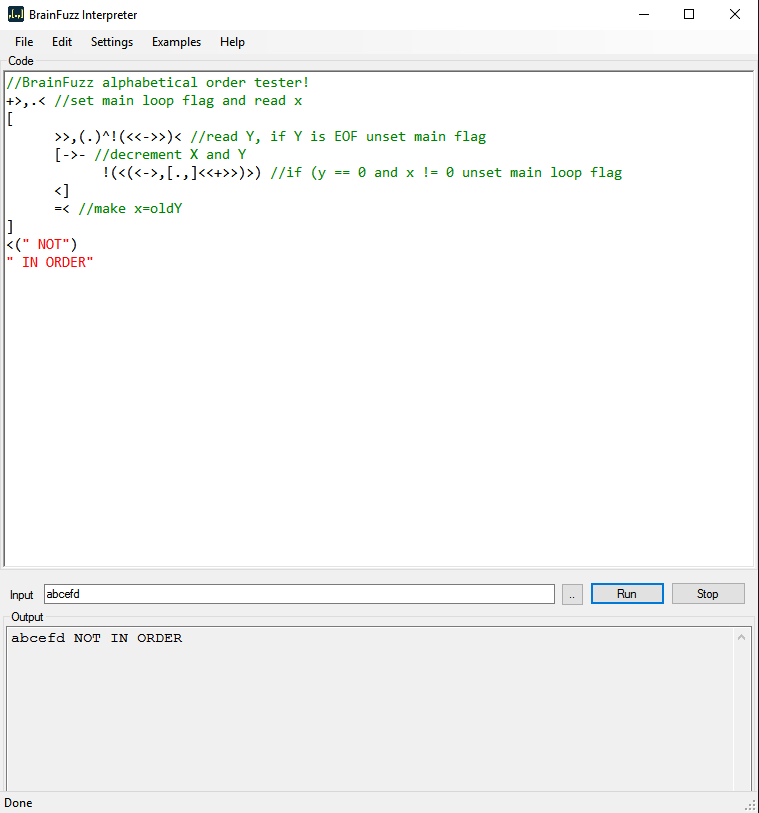Click the up arrow on Output scrollbar
The image size is (759, 813).
pos(742,637)
